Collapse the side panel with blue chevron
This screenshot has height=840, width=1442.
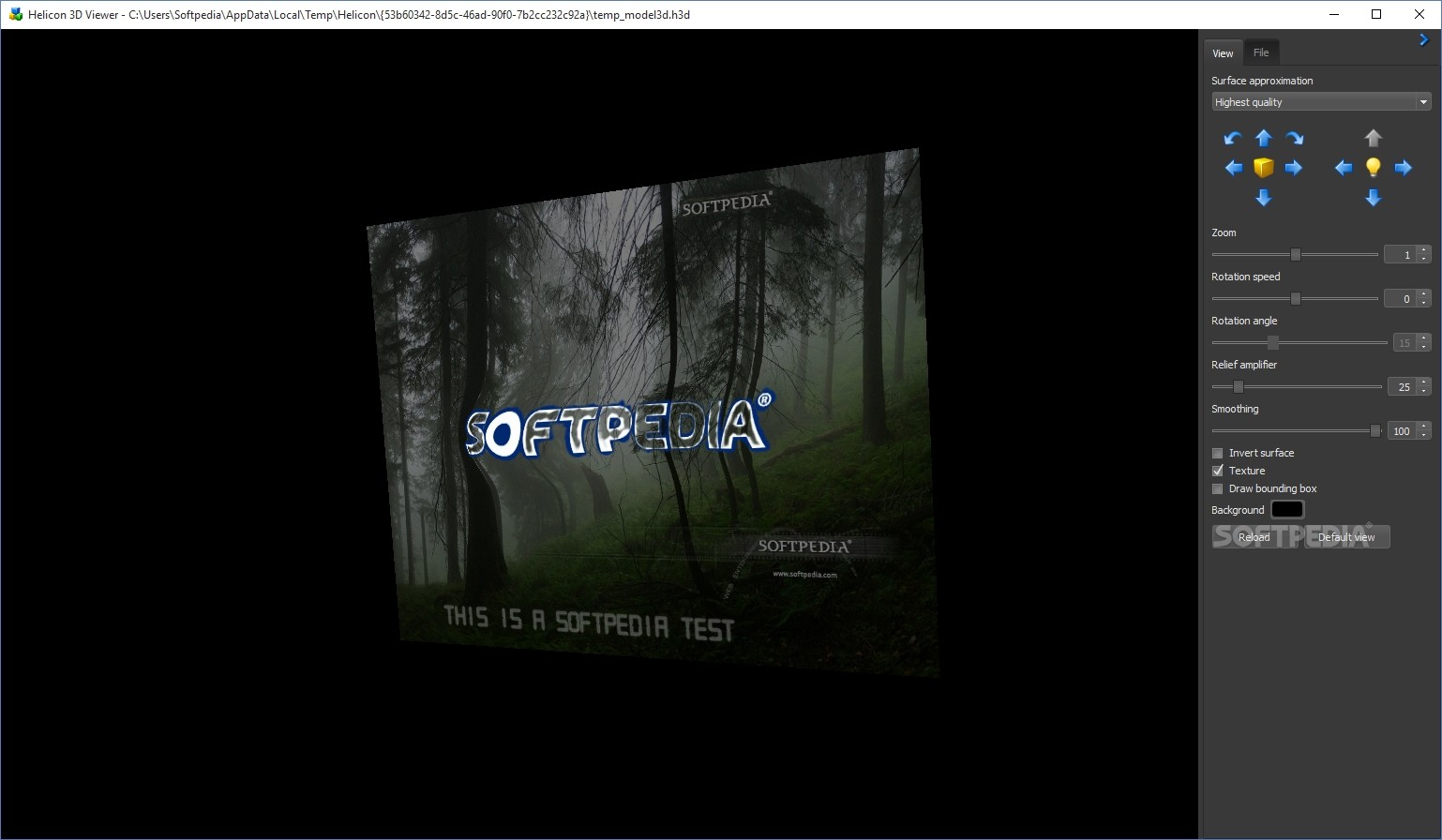(x=1423, y=39)
